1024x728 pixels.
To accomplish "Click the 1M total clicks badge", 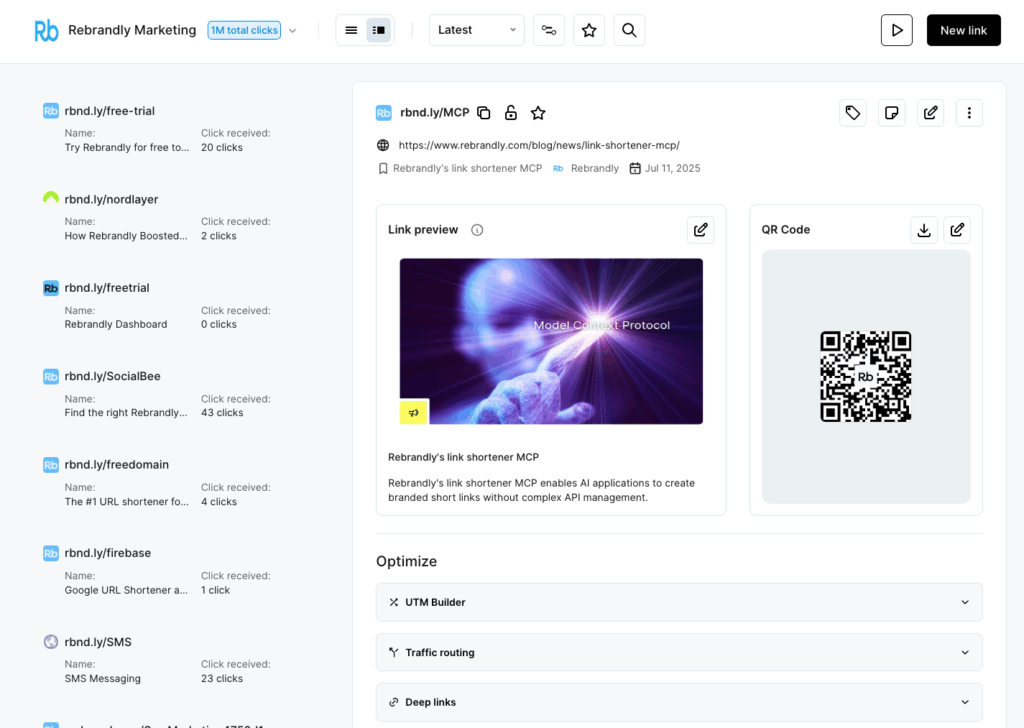I will point(244,30).
